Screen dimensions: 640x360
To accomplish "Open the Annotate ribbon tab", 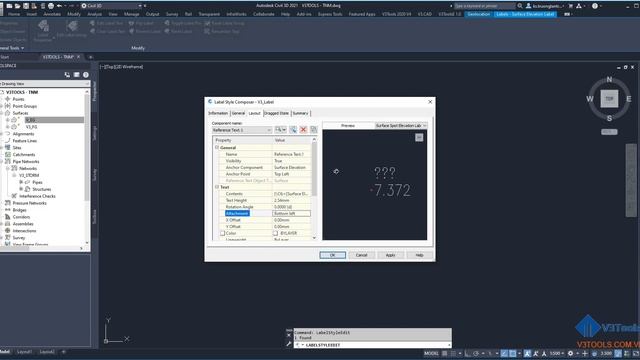I will click(52, 14).
